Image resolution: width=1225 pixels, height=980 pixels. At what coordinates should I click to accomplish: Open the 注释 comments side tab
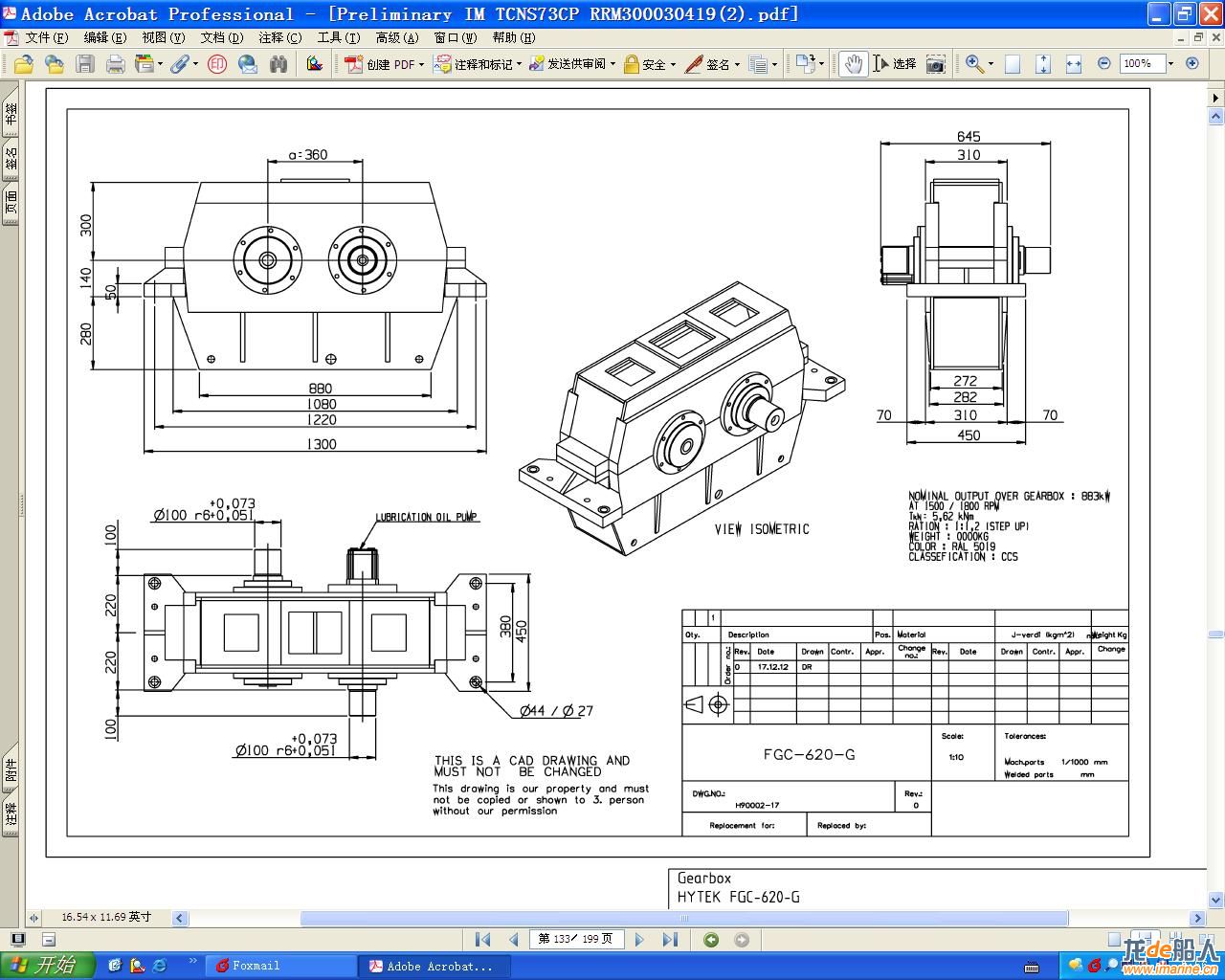10,814
